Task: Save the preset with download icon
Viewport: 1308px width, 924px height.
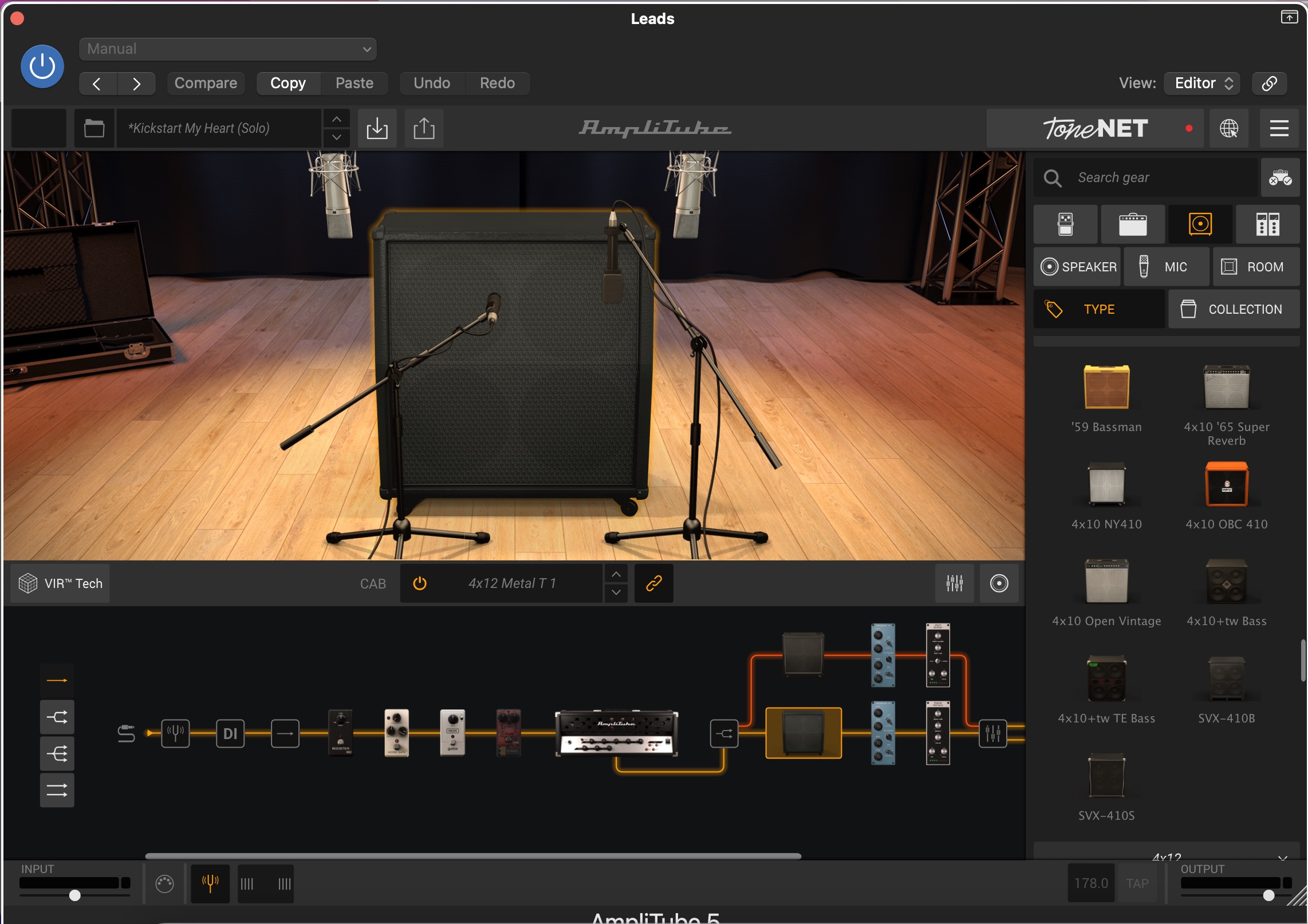Action: (x=377, y=128)
